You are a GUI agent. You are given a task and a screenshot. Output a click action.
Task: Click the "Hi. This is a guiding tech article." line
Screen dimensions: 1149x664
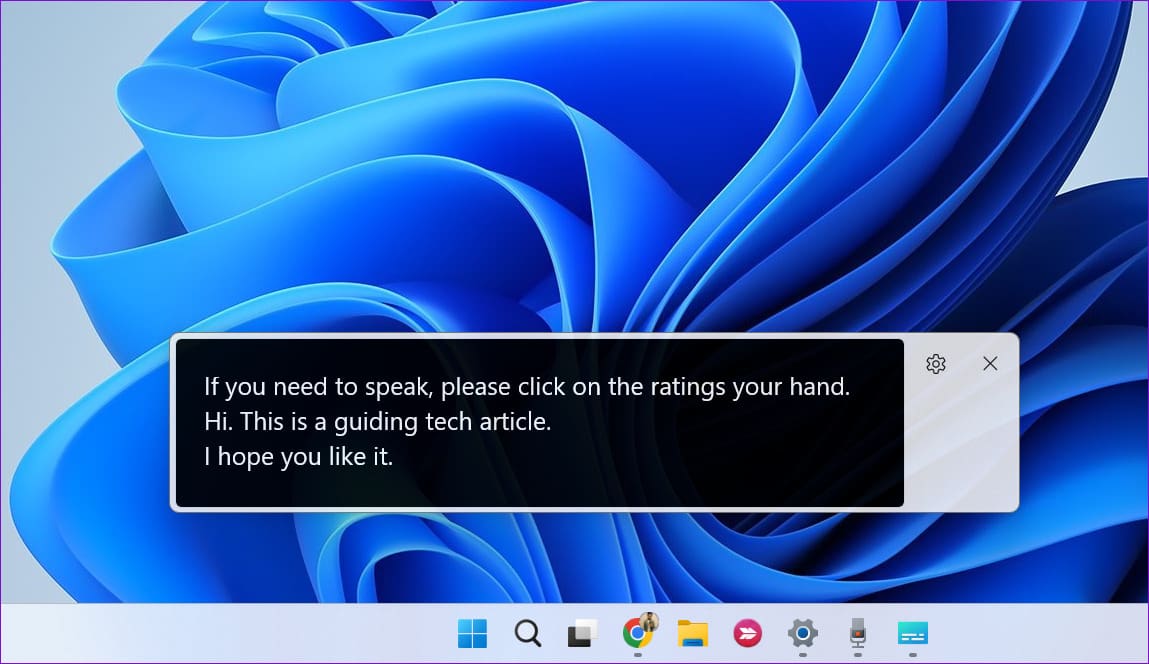pos(377,421)
